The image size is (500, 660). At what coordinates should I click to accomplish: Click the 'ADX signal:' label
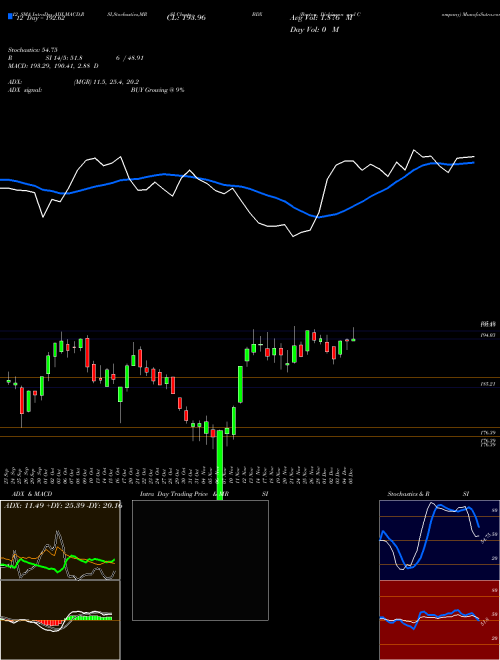pyautogui.click(x=25, y=90)
